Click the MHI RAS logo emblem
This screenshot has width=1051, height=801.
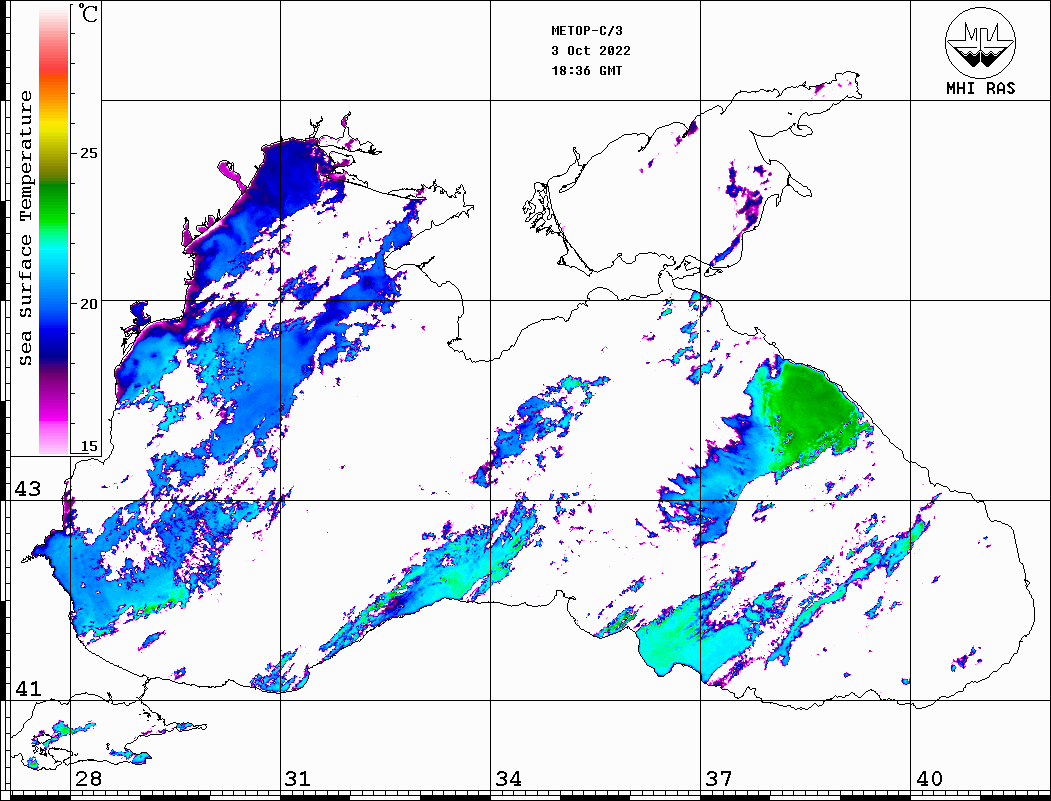(980, 42)
